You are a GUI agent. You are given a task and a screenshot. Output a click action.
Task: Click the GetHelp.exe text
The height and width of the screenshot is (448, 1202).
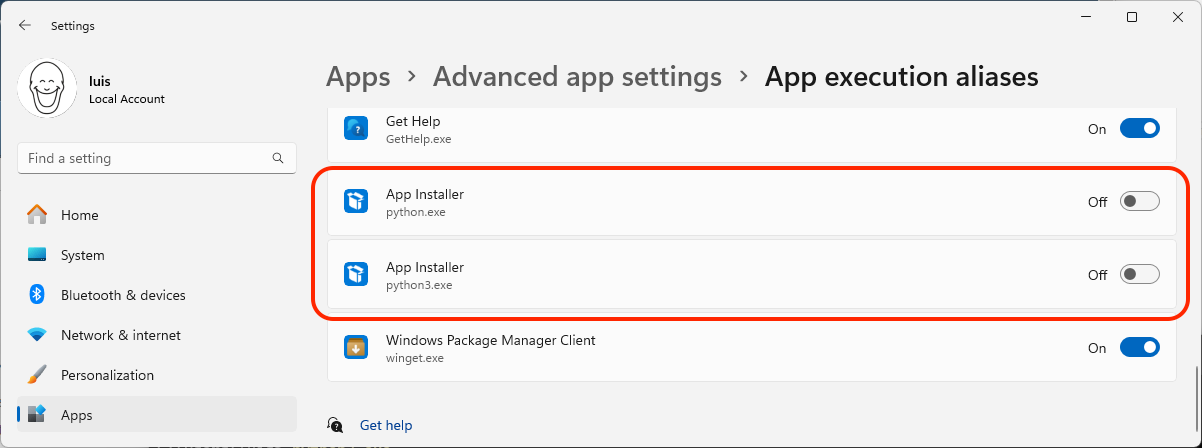pyautogui.click(x=419, y=139)
